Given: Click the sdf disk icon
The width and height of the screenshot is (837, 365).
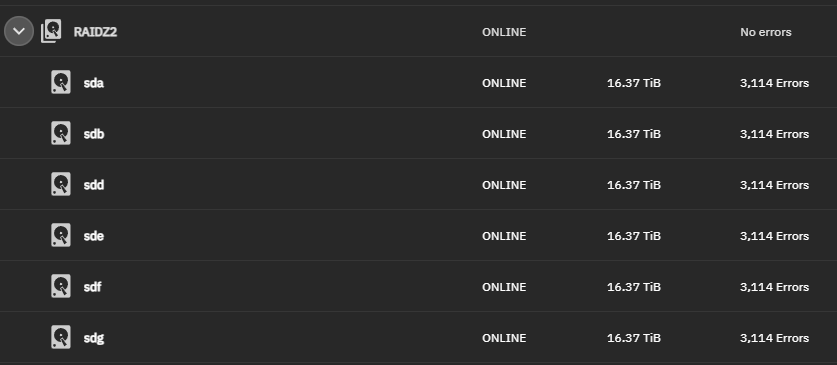Looking at the screenshot, I should pyautogui.click(x=61, y=286).
